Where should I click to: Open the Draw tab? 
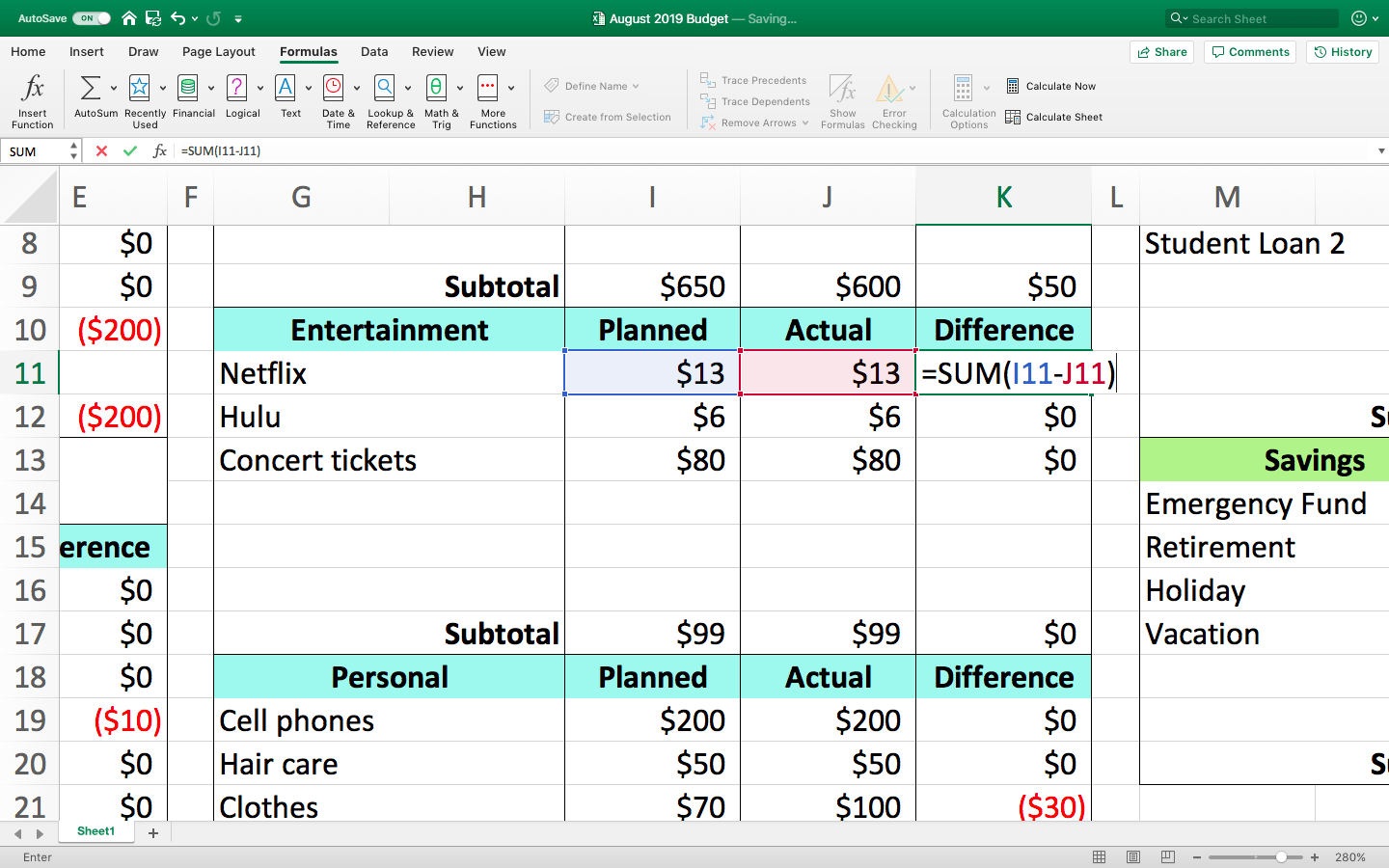pyautogui.click(x=144, y=51)
